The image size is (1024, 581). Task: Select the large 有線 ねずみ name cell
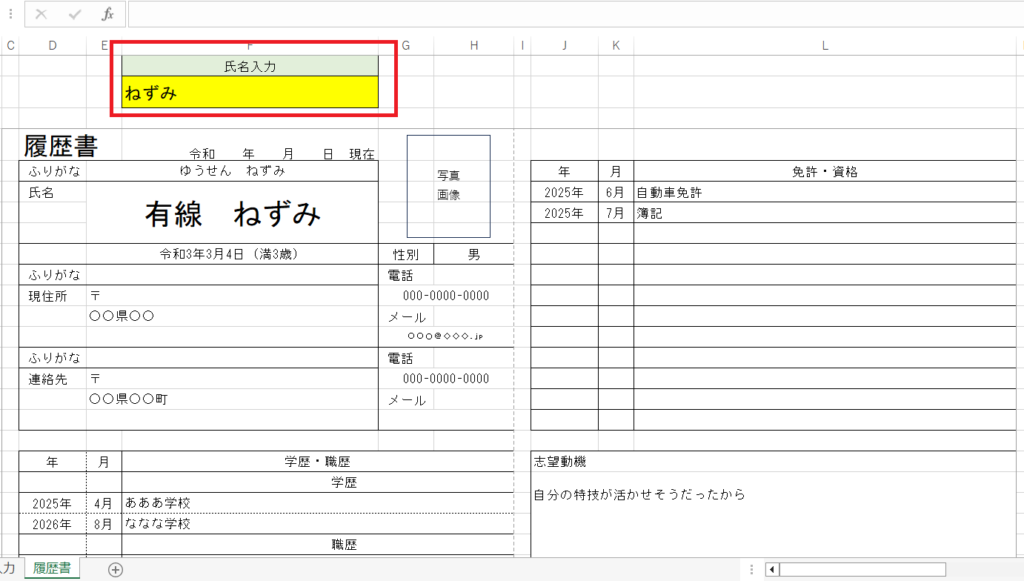click(x=232, y=213)
